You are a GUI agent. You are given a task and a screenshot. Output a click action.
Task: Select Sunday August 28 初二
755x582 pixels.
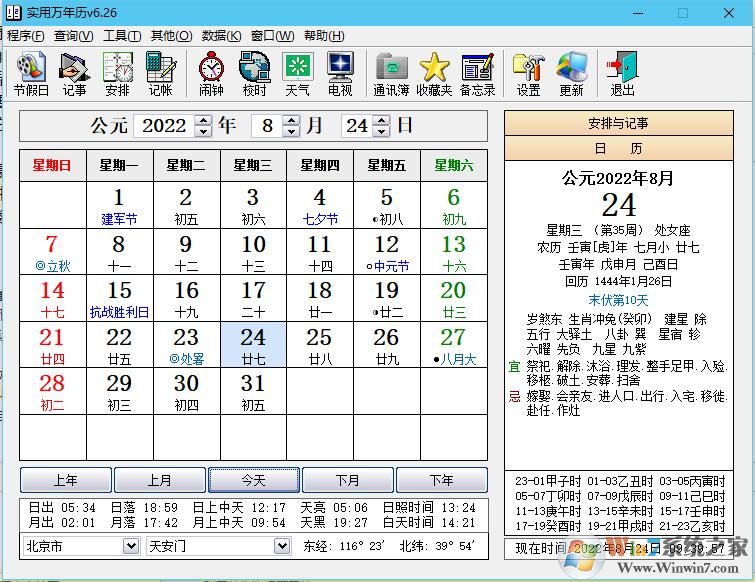(x=52, y=391)
